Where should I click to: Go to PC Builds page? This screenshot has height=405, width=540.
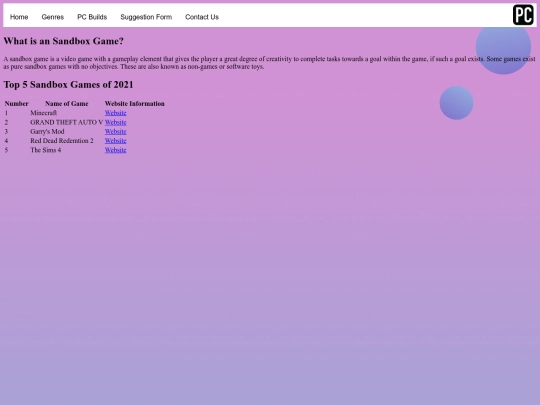[x=92, y=17]
